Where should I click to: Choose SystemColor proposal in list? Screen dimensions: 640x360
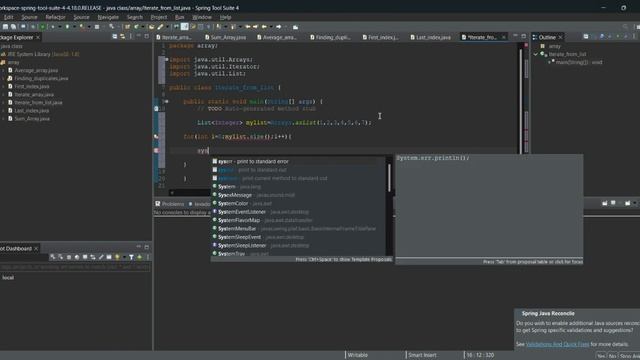[298, 203]
